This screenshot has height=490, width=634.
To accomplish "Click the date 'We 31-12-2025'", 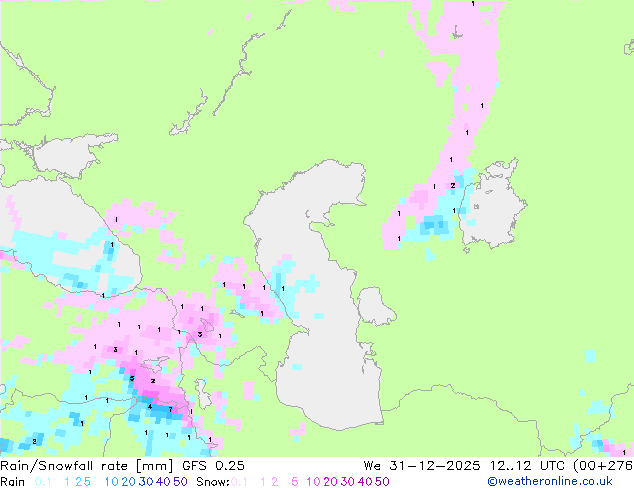I will click(422, 466).
